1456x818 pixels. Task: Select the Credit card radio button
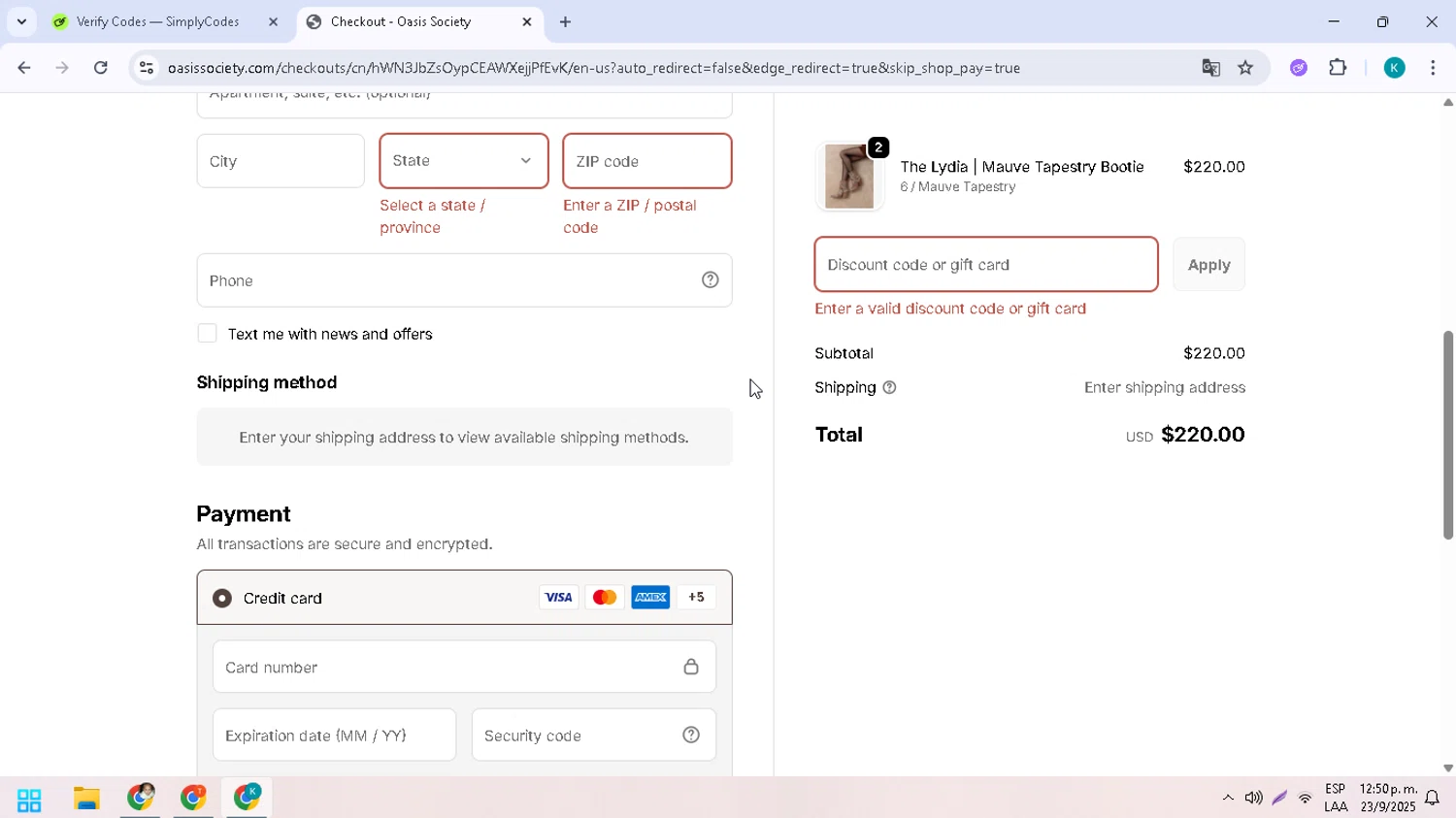pyautogui.click(x=222, y=598)
